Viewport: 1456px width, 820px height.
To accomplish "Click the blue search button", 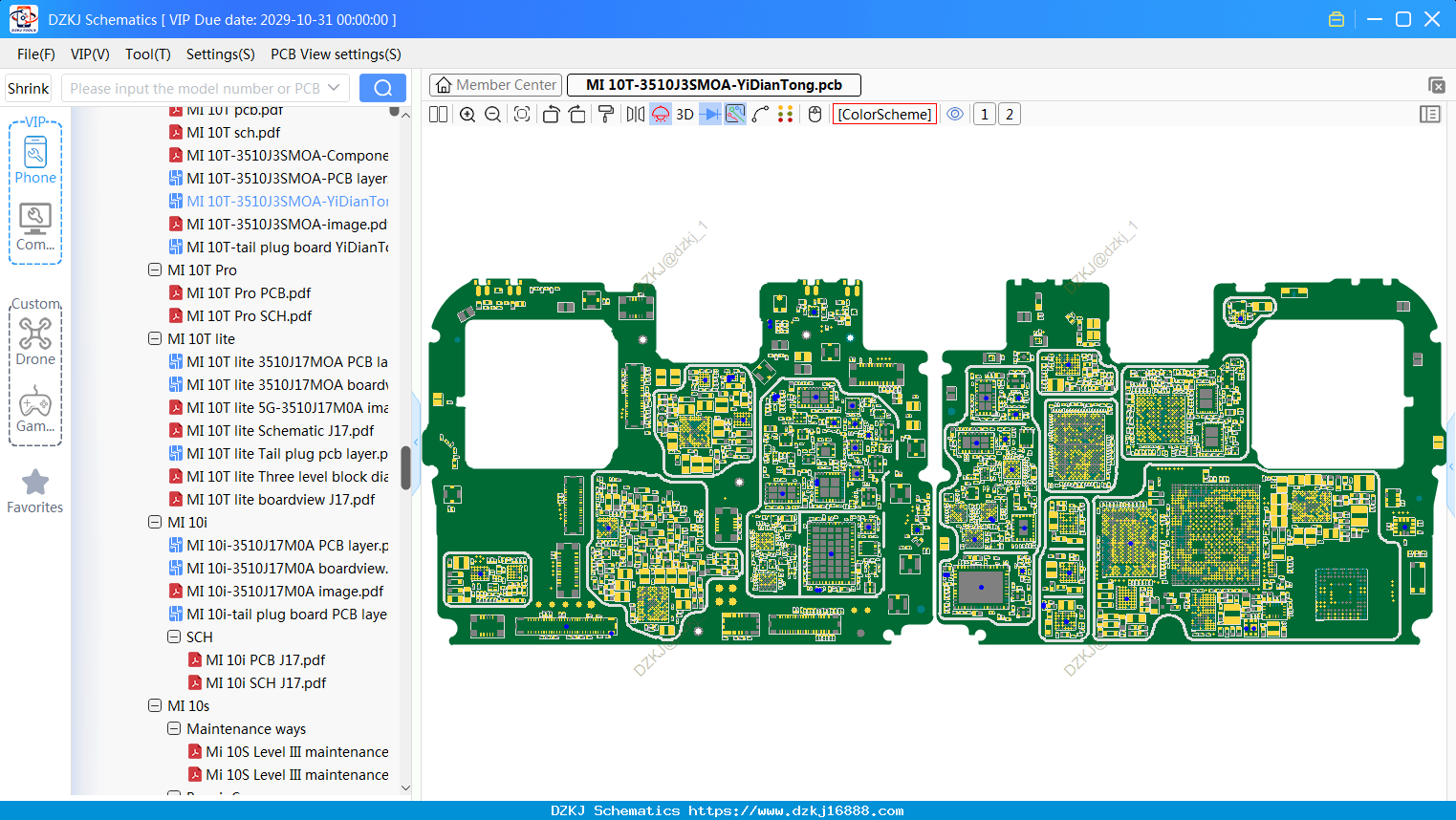I will pyautogui.click(x=382, y=88).
